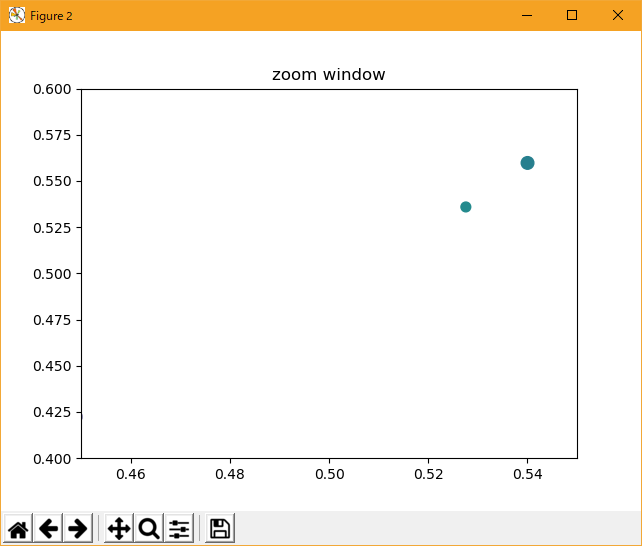The image size is (642, 546).
Task: Click the 'zoom window' plot title
Action: click(x=328, y=75)
